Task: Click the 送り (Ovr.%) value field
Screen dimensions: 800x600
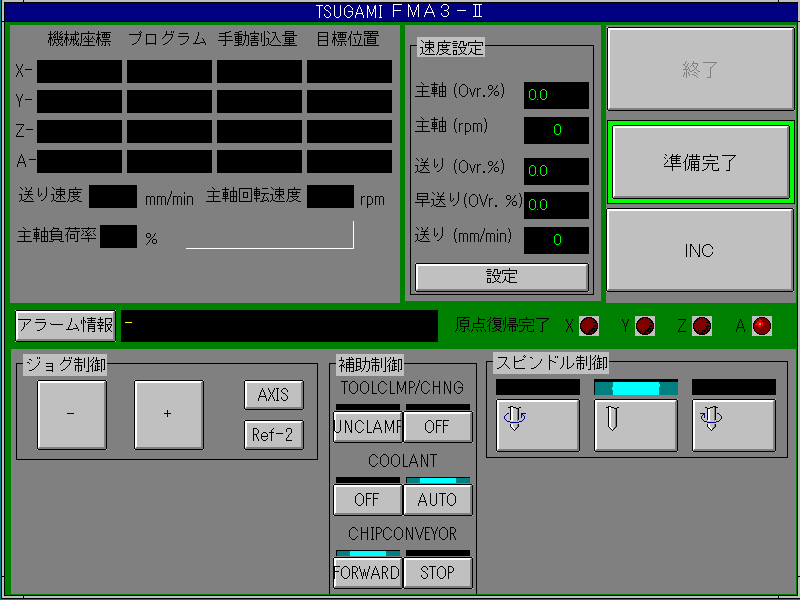Action: click(556, 171)
